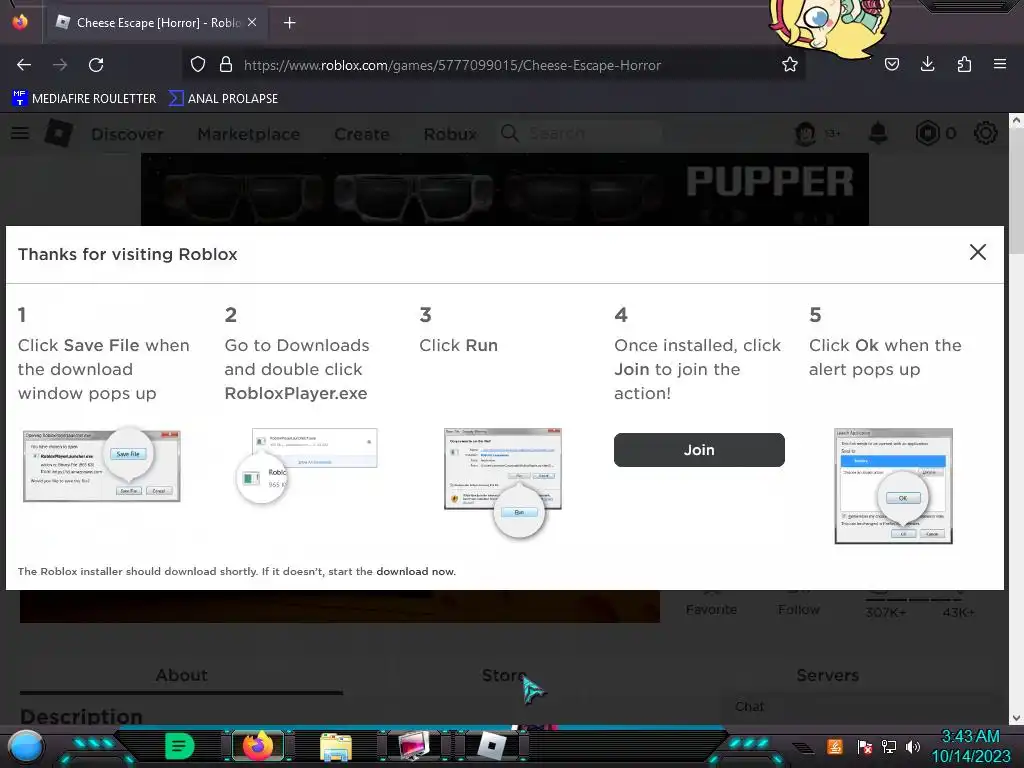This screenshot has width=1024, height=768.
Task: Switch to the About tab
Action: tap(182, 675)
